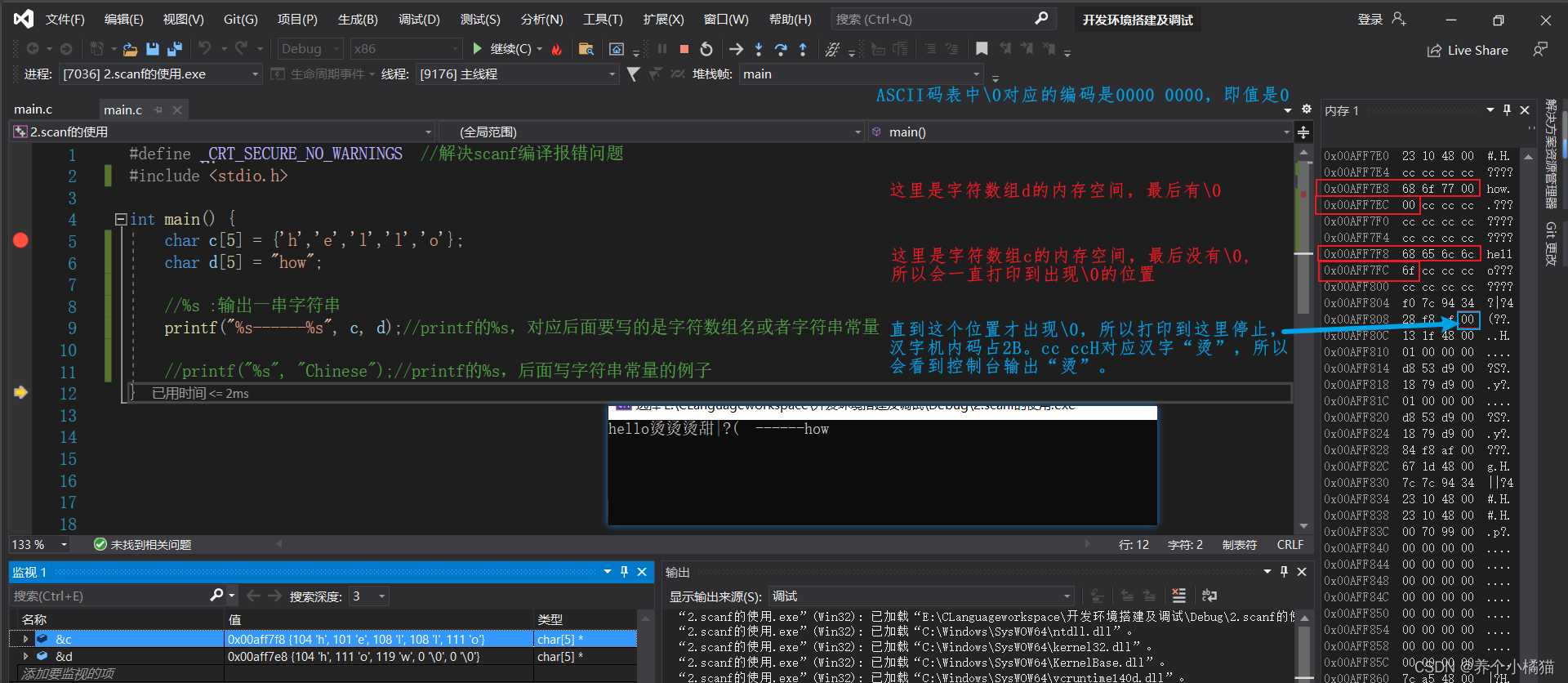The image size is (1568, 683).
Task: Open Find in Files folder-search icon
Action: coord(586,49)
